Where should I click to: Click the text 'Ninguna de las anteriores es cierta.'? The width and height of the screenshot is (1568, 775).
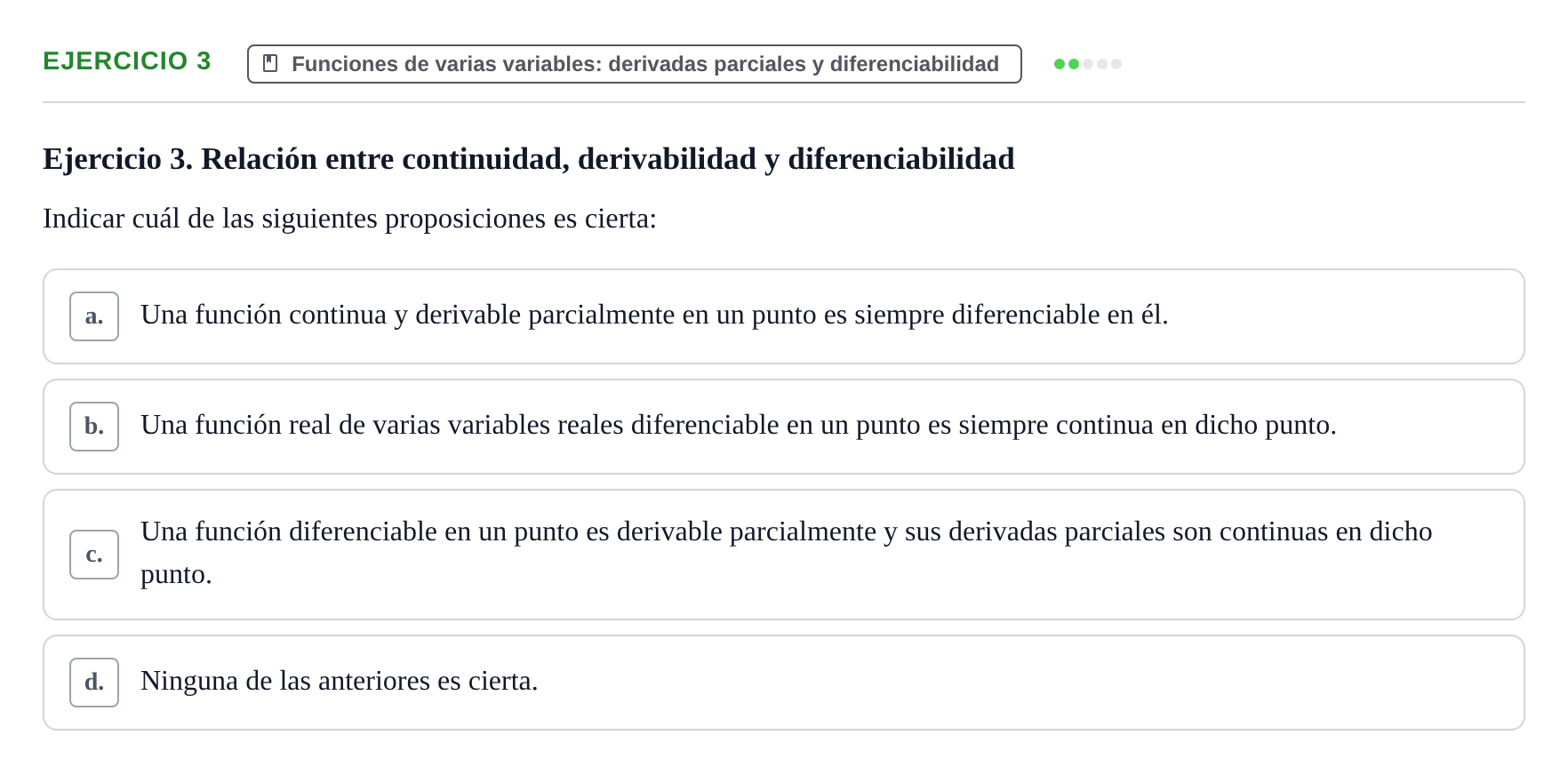coord(340,681)
